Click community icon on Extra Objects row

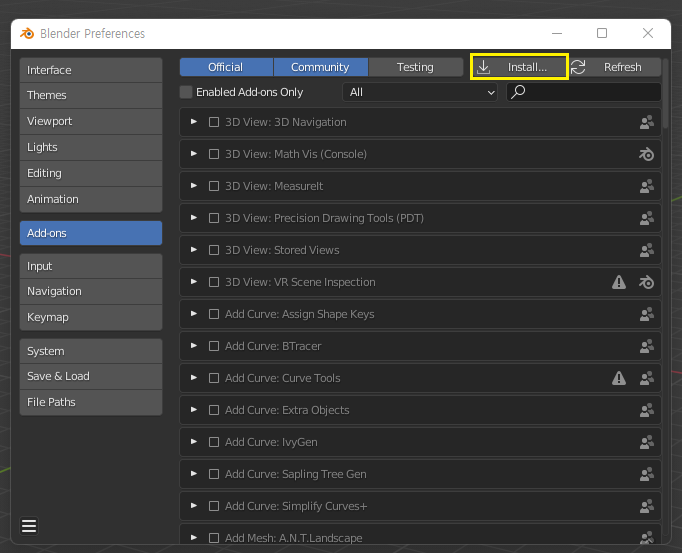click(x=646, y=410)
